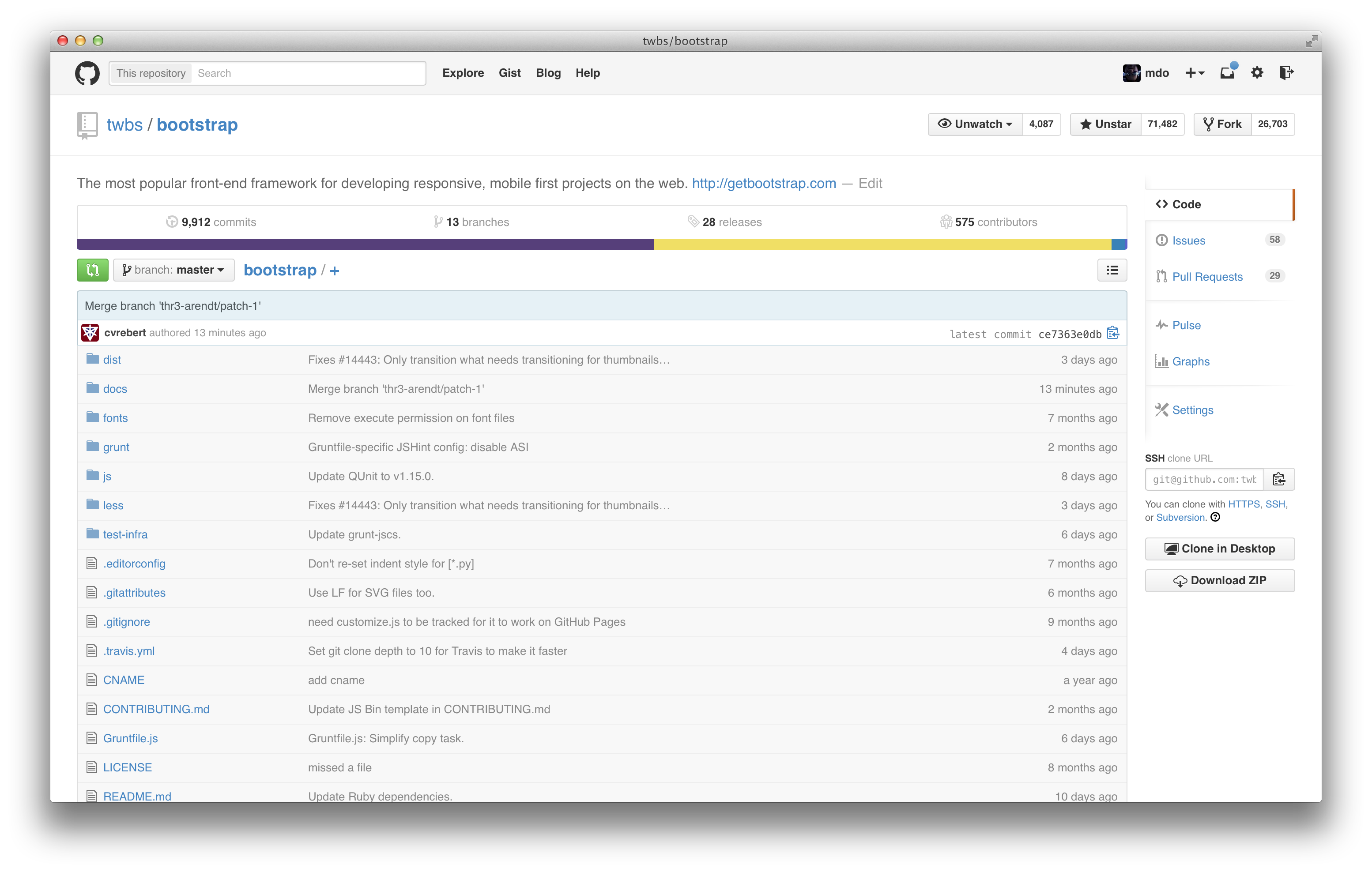Image resolution: width=1372 pixels, height=872 pixels.
Task: Open the 26,703 forks count
Action: (1272, 124)
